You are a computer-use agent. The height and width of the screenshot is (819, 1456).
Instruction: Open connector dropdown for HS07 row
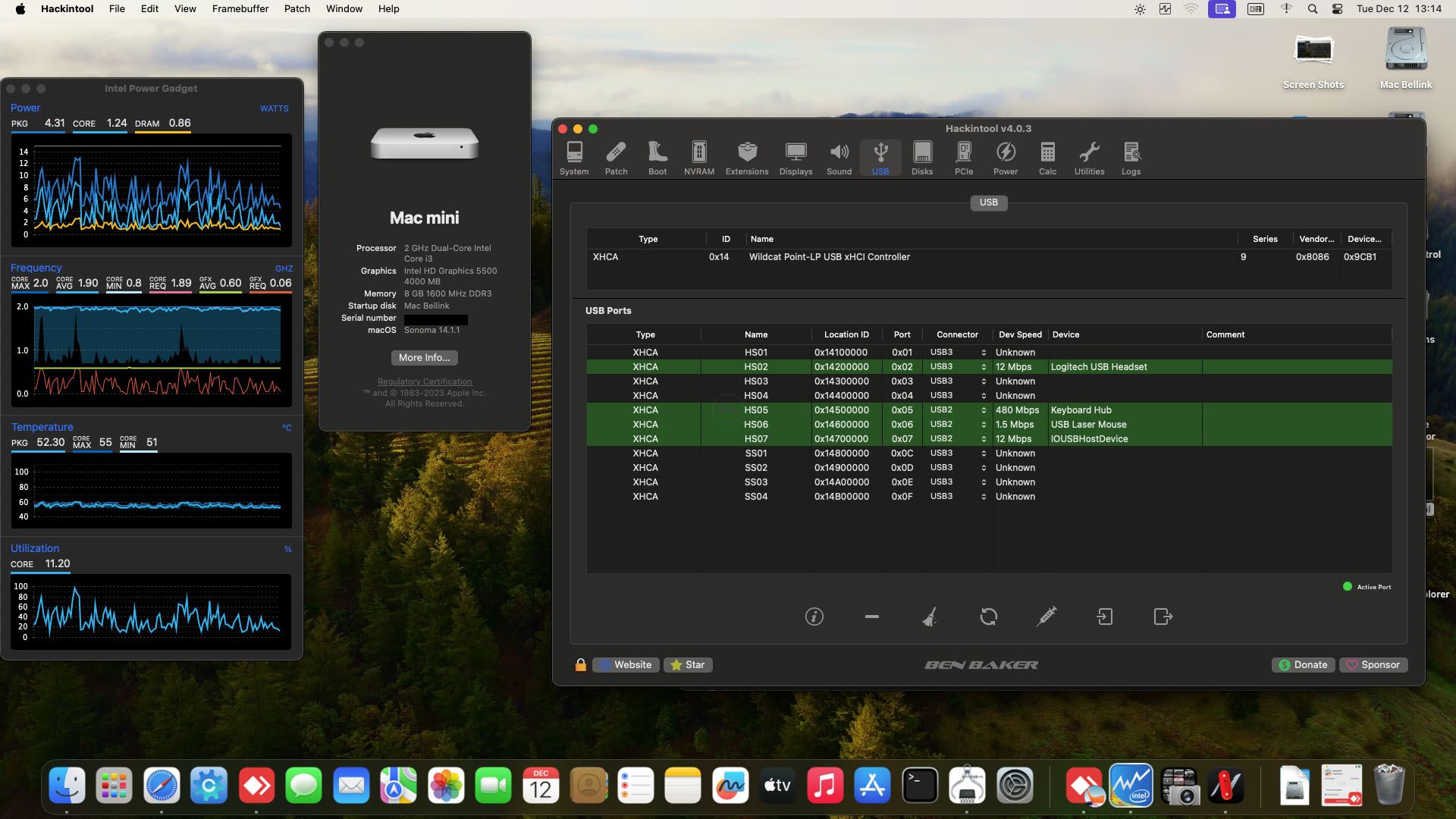pyautogui.click(x=958, y=439)
